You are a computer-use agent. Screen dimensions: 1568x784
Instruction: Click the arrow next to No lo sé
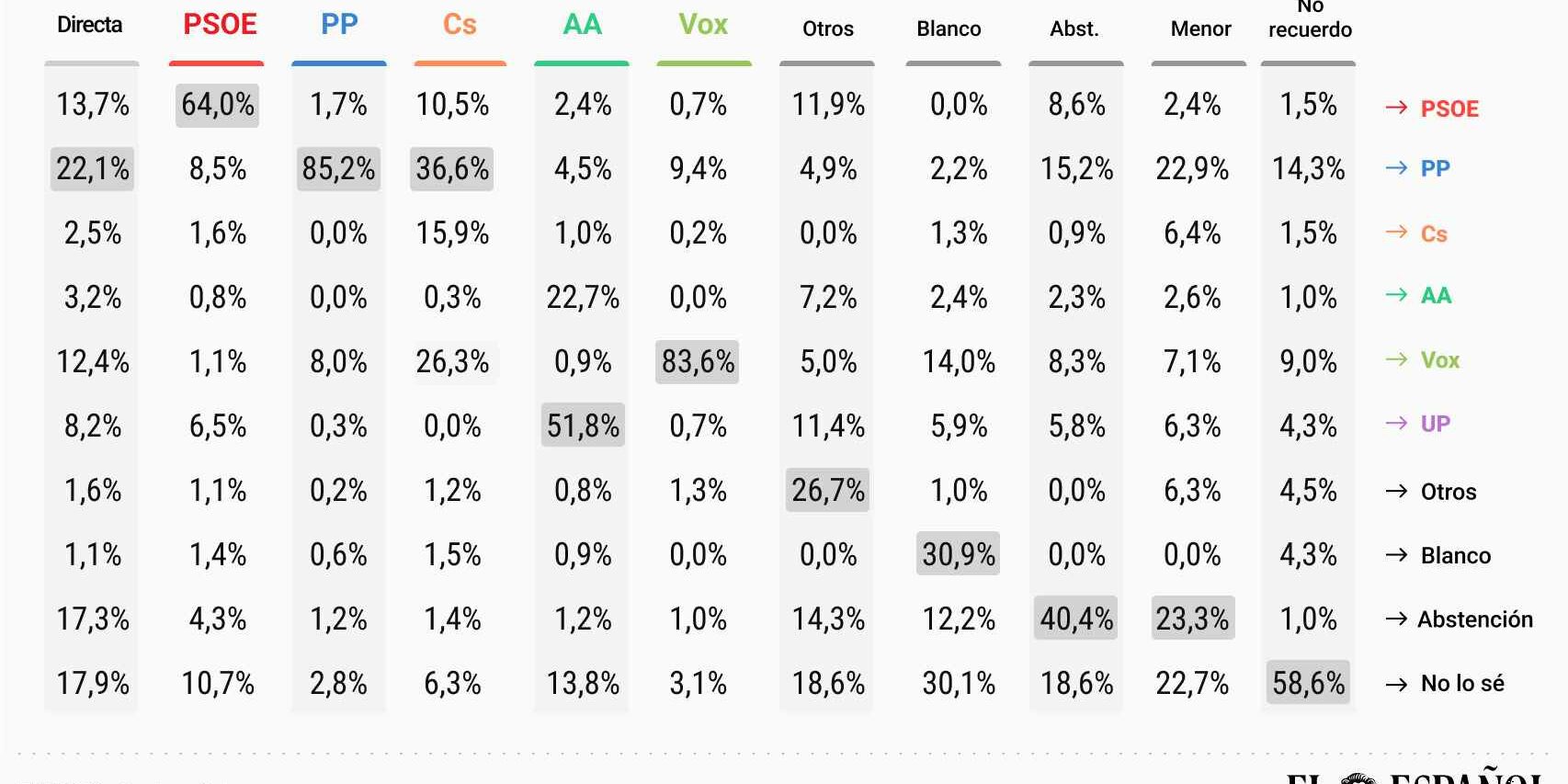click(x=1395, y=684)
